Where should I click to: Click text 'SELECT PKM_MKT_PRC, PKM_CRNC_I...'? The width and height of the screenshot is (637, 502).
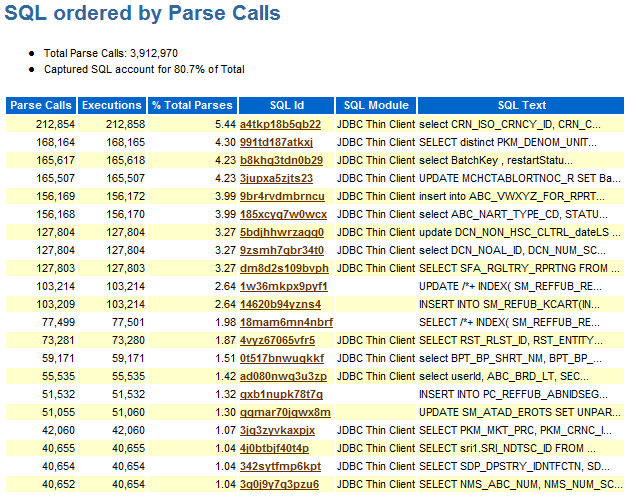[516, 431]
